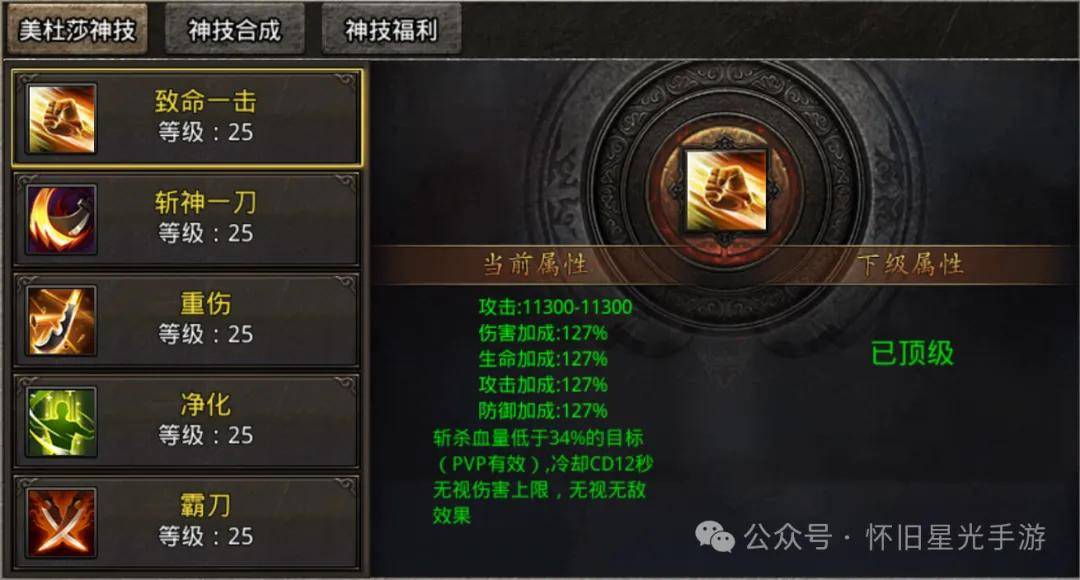This screenshot has height=580, width=1080.
Task: Open the 美杜莎神技 tab
Action: [77, 30]
